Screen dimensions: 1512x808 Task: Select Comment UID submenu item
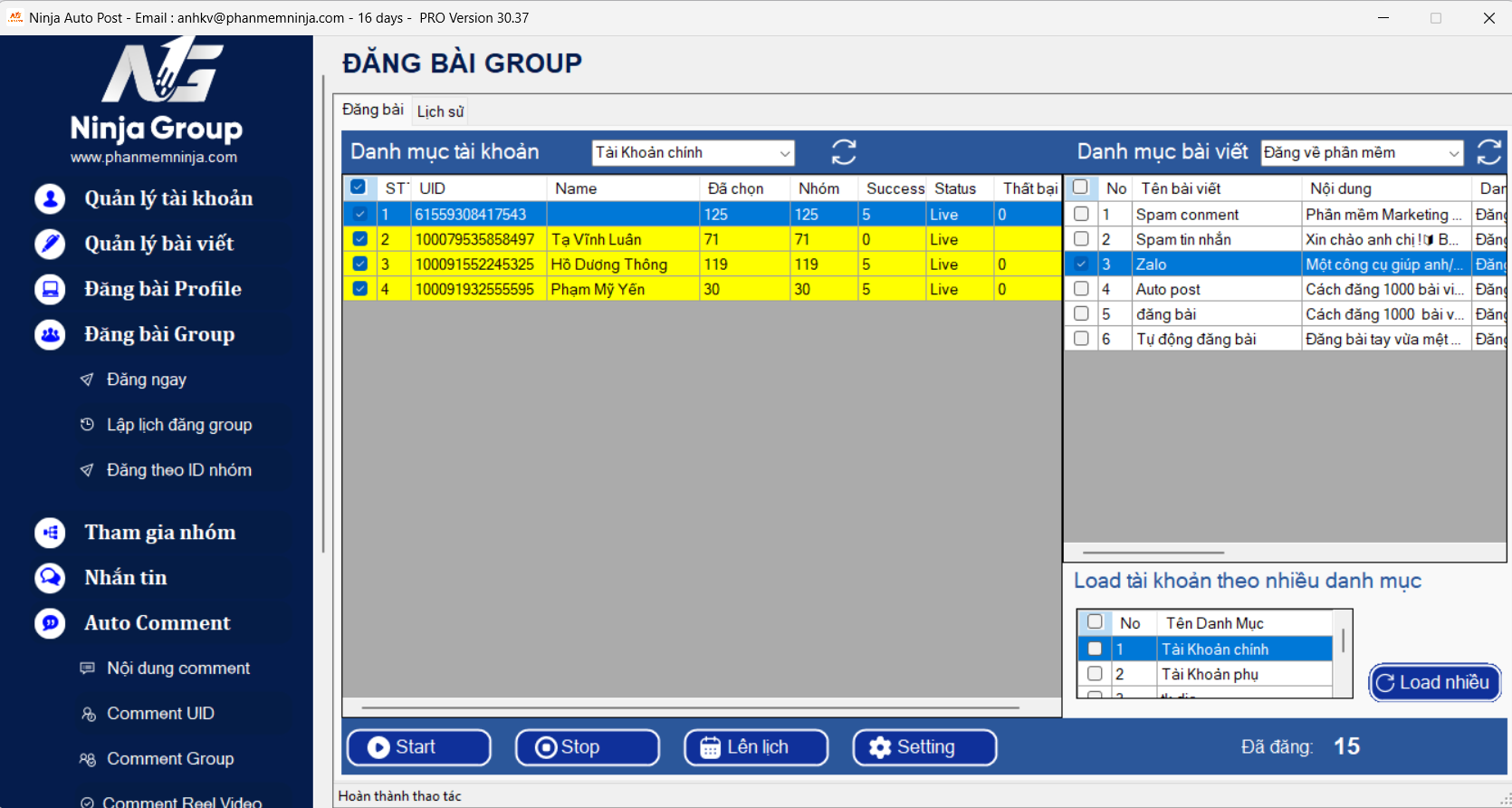160,714
